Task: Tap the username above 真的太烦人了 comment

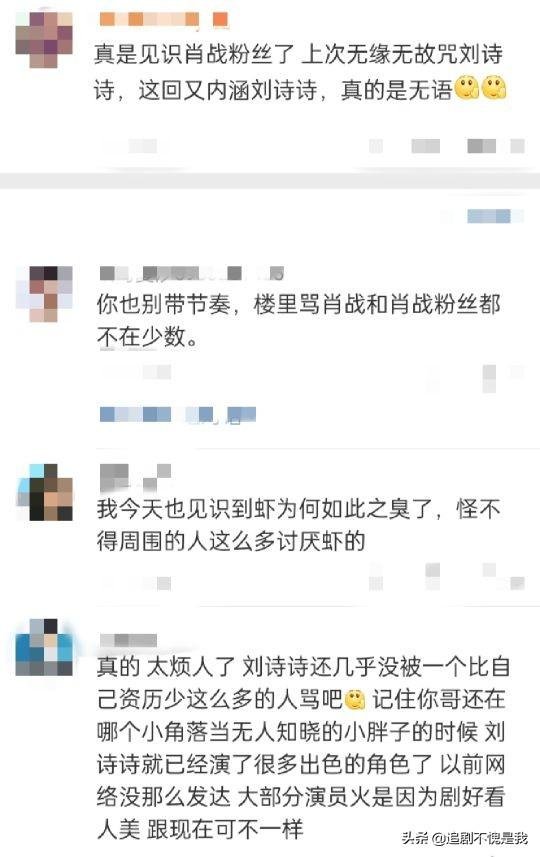Action: coord(128,640)
